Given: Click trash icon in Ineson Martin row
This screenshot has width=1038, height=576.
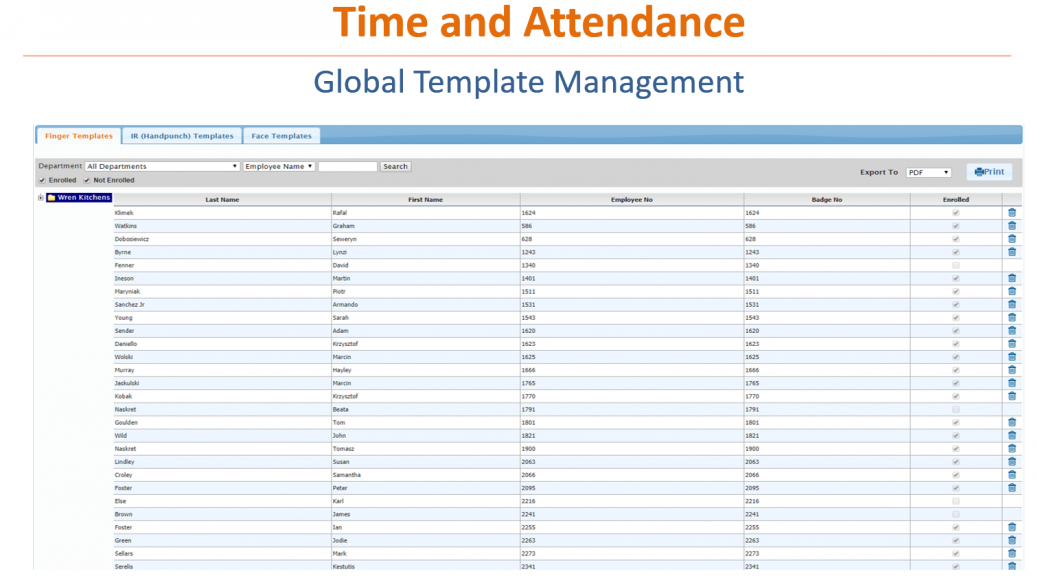Looking at the screenshot, I should 1011,278.
